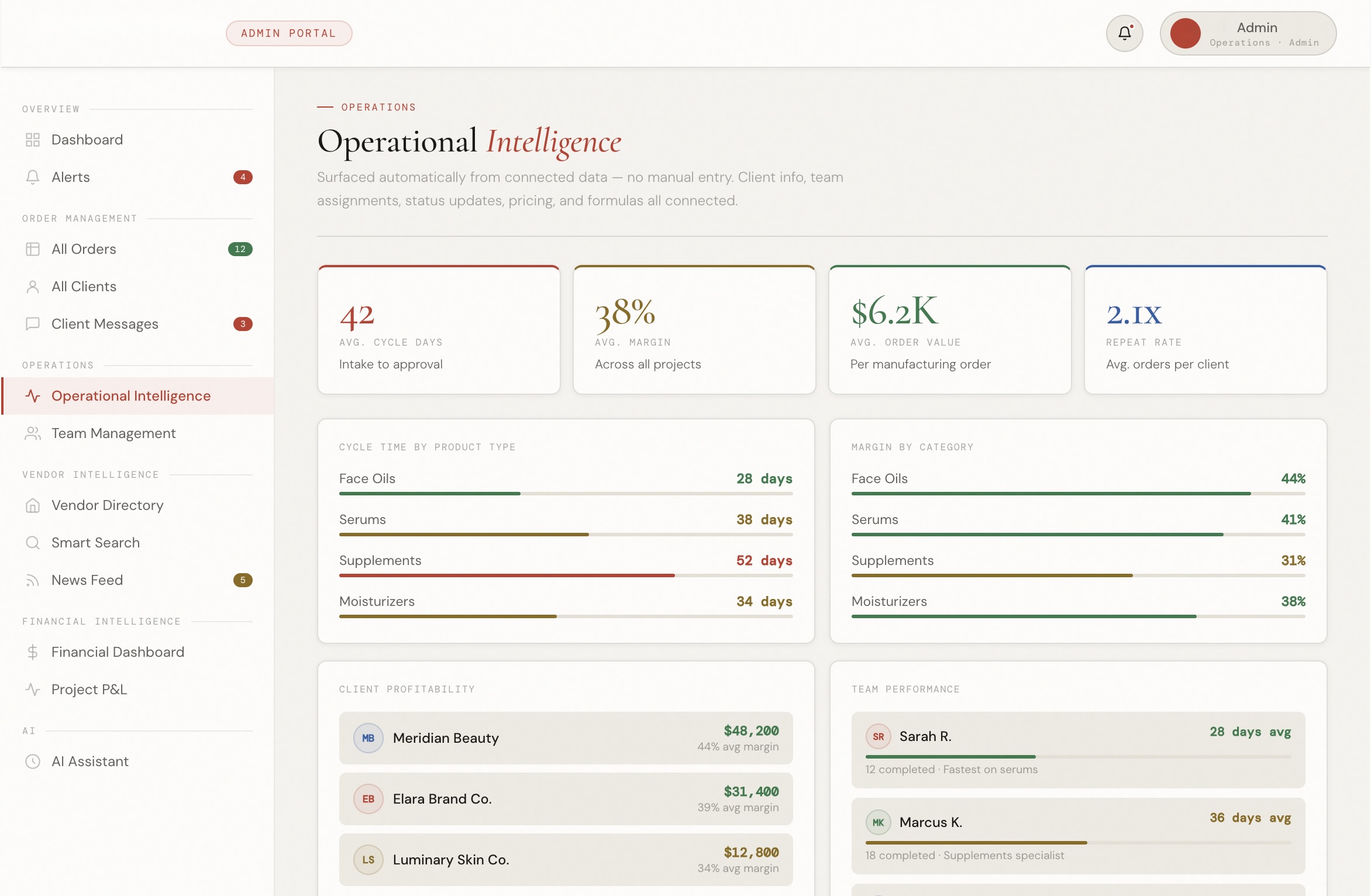Open the Elara Brand Co. row
The width and height of the screenshot is (1371, 896).
point(566,799)
